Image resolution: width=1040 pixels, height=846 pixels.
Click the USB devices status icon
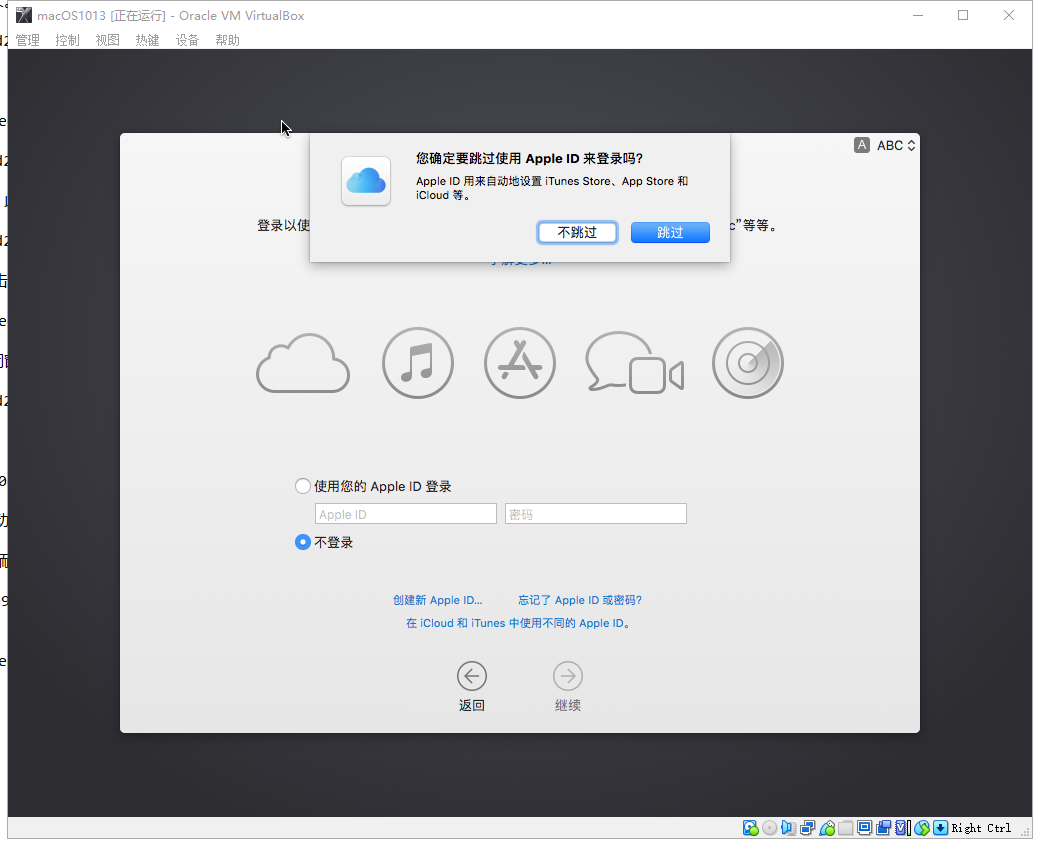click(x=827, y=828)
